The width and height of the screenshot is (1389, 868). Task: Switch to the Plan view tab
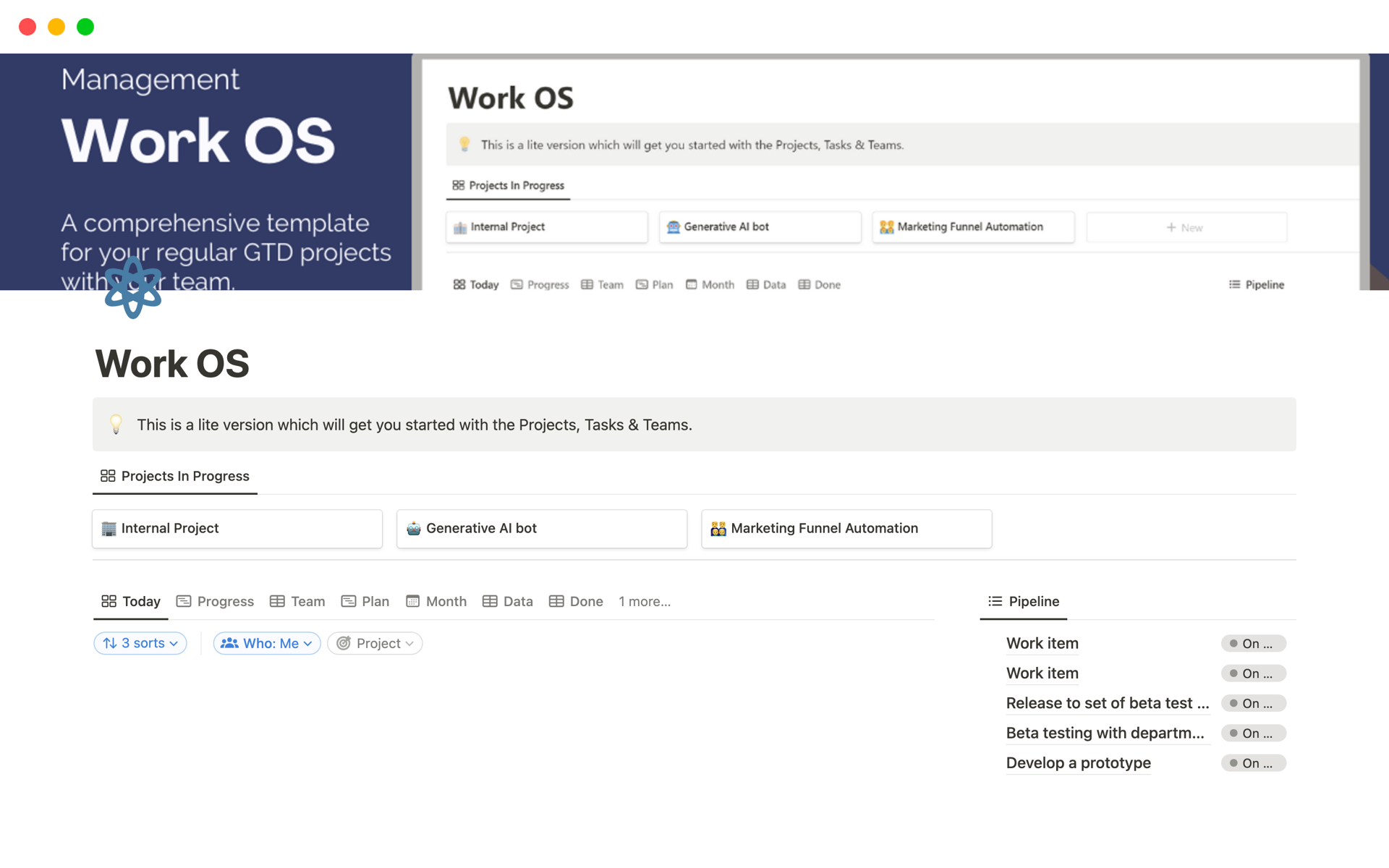[365, 601]
